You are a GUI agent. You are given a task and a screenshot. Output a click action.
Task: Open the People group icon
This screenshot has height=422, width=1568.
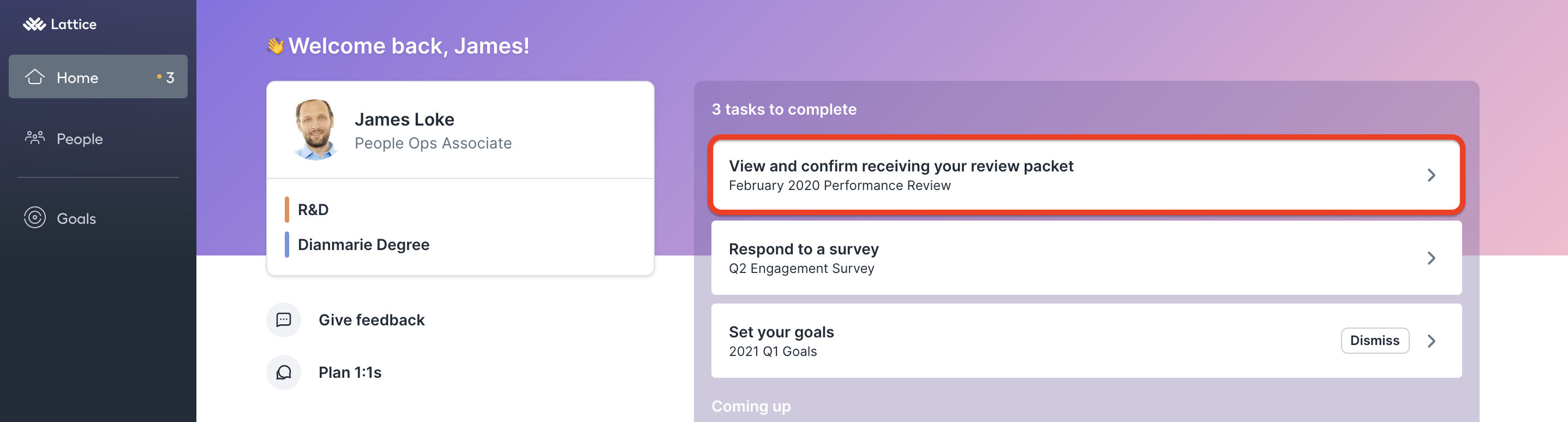[x=35, y=138]
